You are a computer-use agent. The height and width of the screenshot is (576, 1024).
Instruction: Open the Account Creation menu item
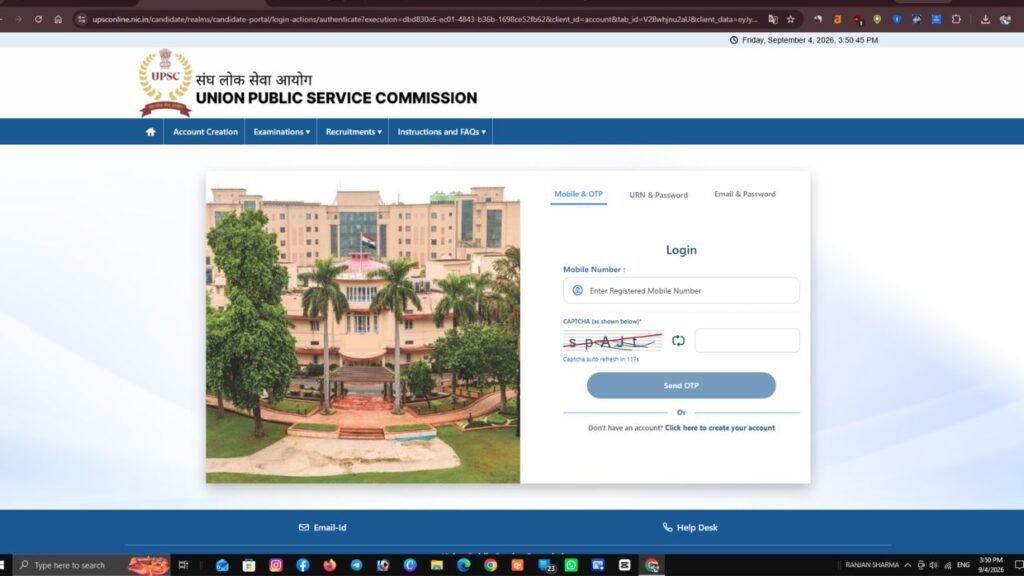tap(205, 132)
